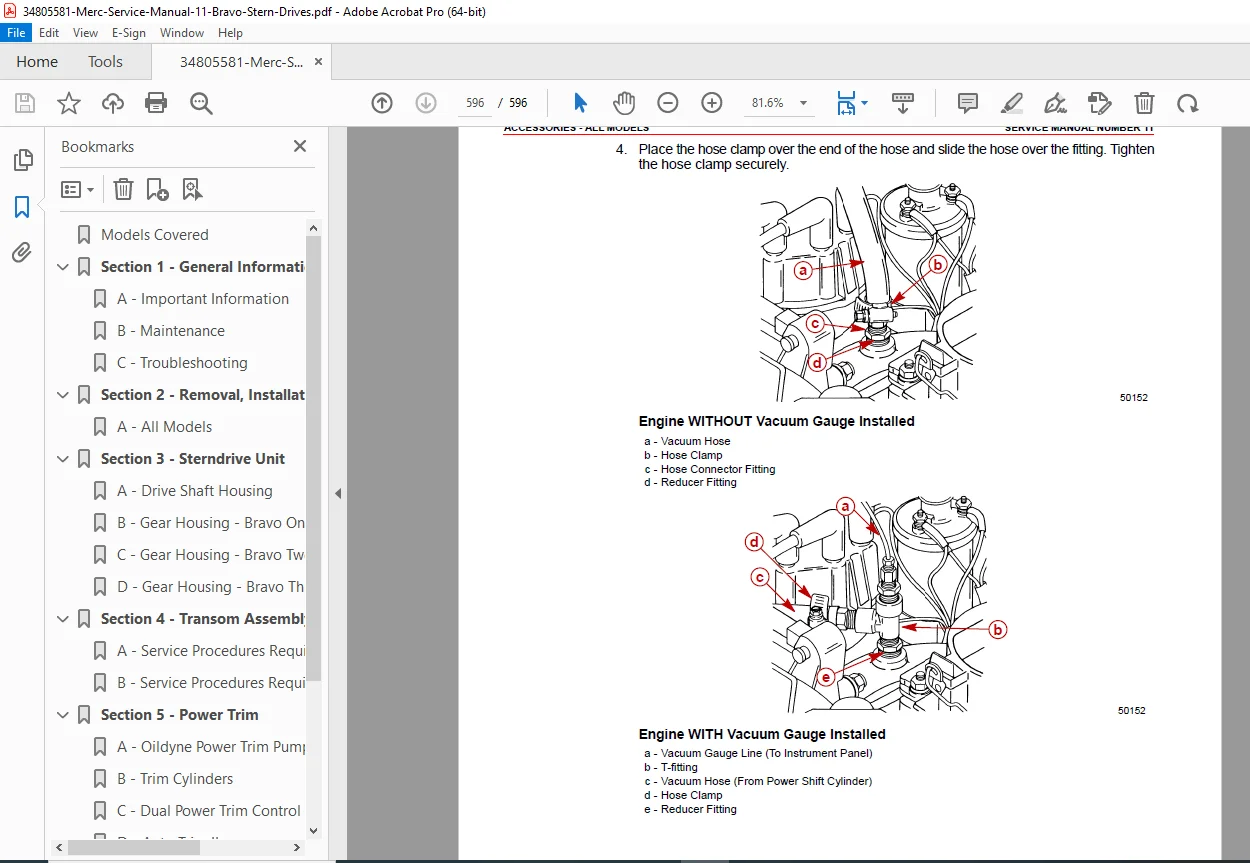Rotate page with circular arrow icon
Viewport: 1250px width, 863px height.
coord(1187,103)
